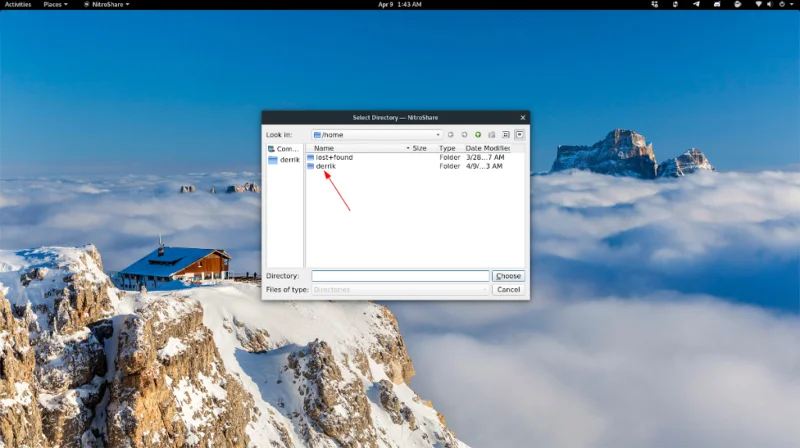Screen dimensions: 800x448
Task: Go to parent directory with green up arrow
Action: 478,135
